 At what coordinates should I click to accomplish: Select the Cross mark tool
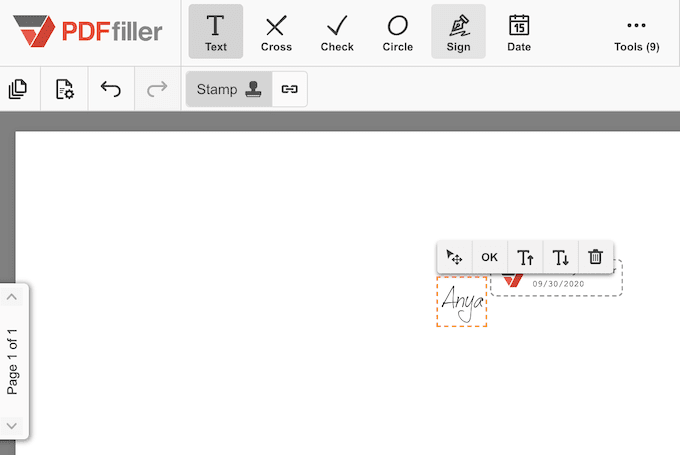(x=276, y=32)
